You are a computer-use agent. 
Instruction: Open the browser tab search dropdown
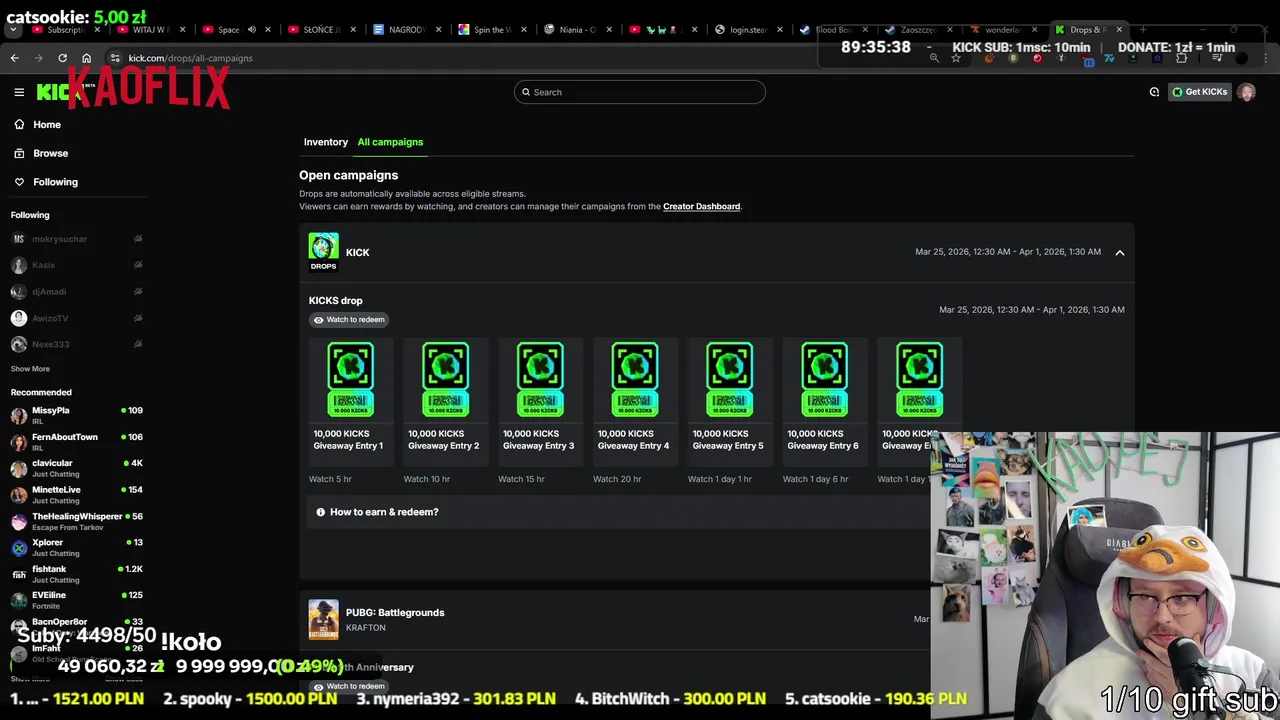click(x=12, y=30)
